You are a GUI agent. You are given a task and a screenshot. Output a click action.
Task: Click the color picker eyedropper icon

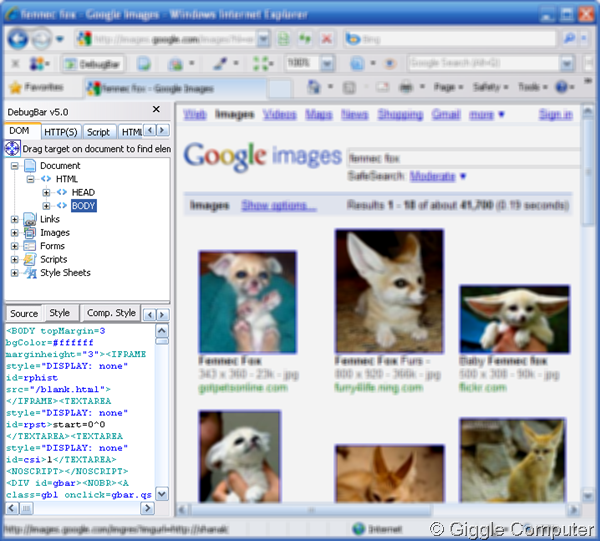pyautogui.click(x=220, y=64)
